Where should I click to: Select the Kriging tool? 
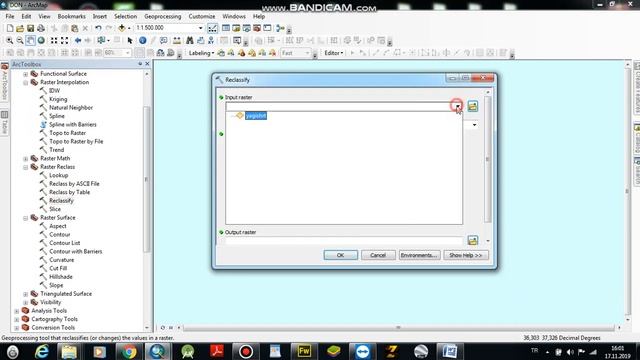(58, 99)
